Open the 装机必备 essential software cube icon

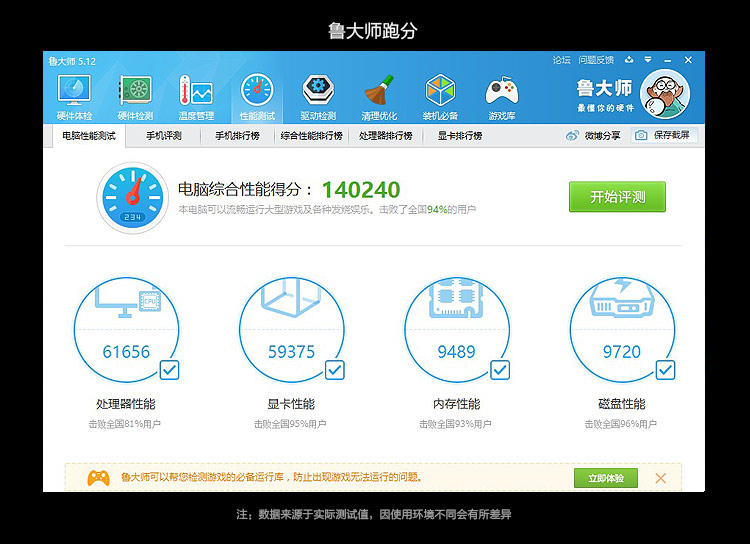(440, 98)
